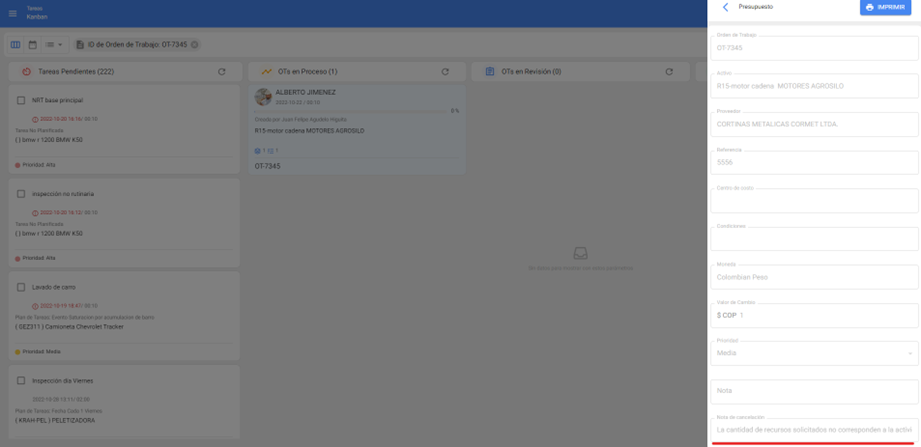Select the Lavado de carro checkbox
Screen dimensions: 921x447
(21, 287)
